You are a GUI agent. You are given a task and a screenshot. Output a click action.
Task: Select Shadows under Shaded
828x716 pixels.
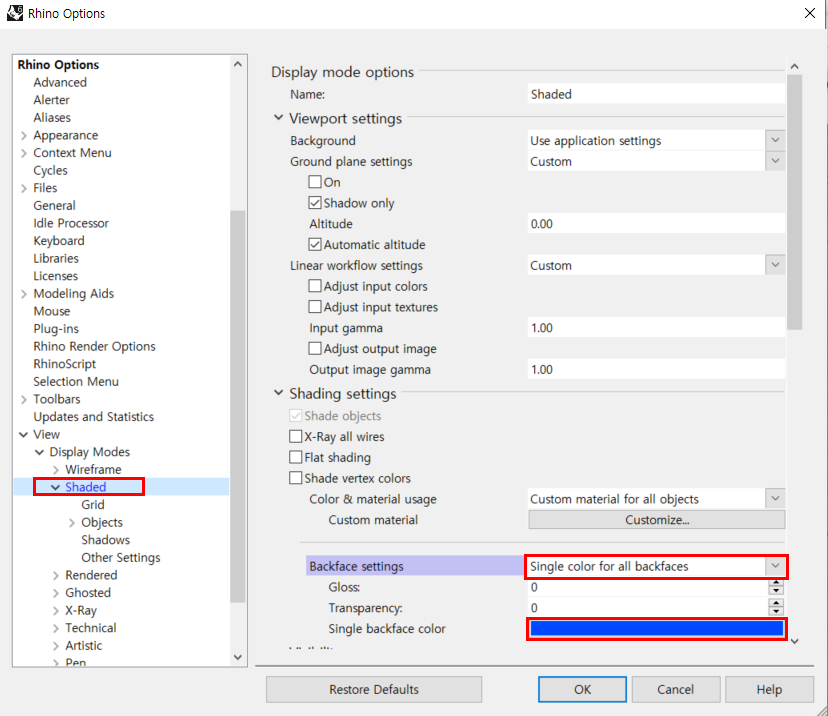(106, 540)
